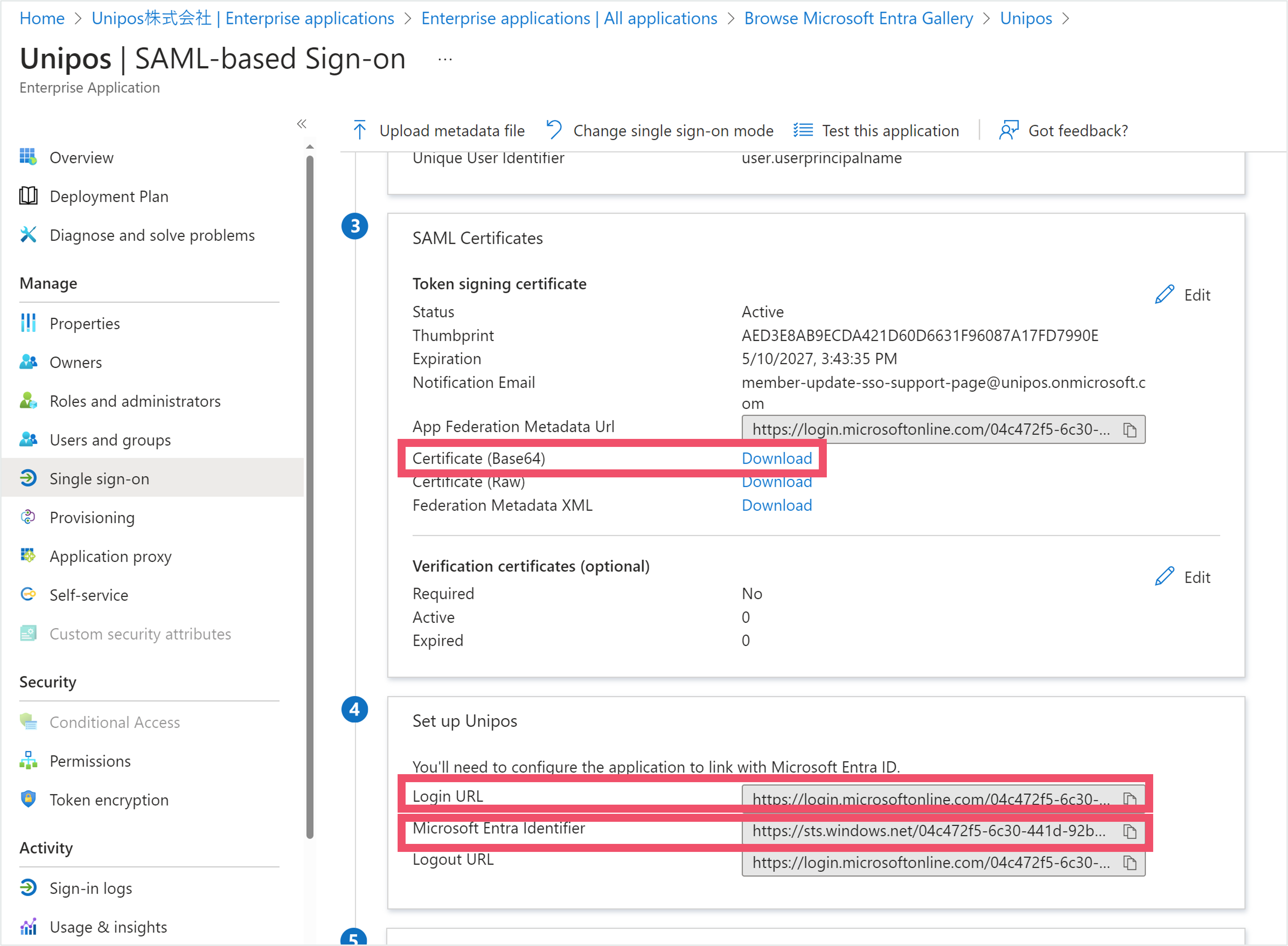The height and width of the screenshot is (946, 1288).
Task: Click Unipos株式会社 | Enterprise applications breadcrumb
Action: coord(243,18)
